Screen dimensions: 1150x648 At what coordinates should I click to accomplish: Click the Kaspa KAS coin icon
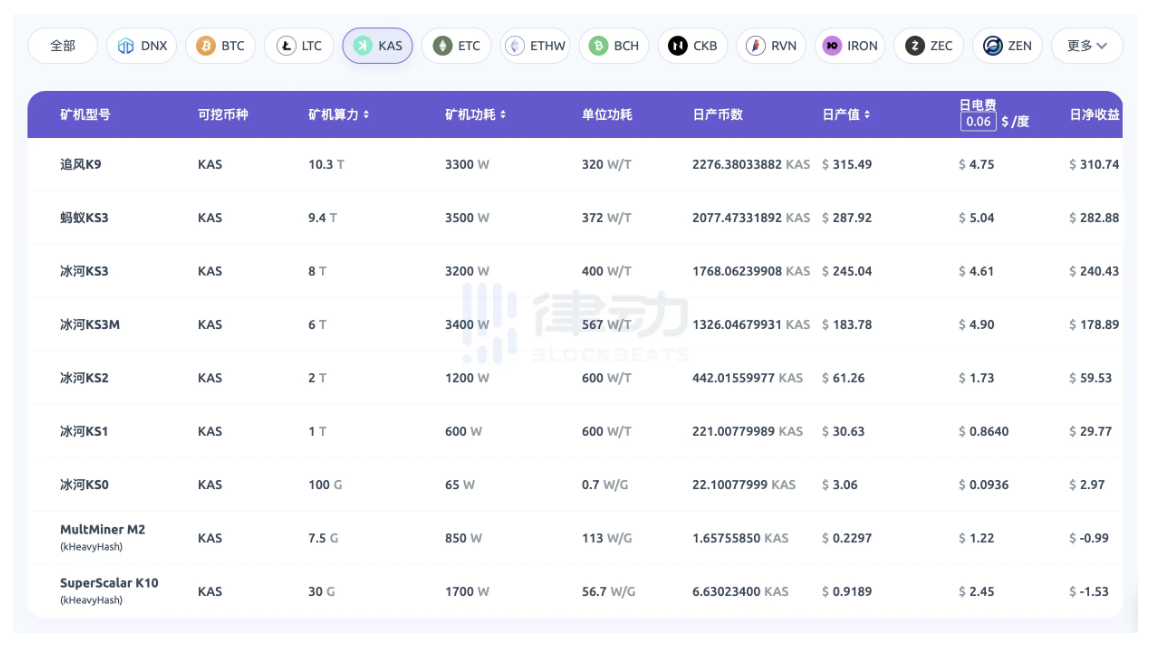(x=362, y=46)
